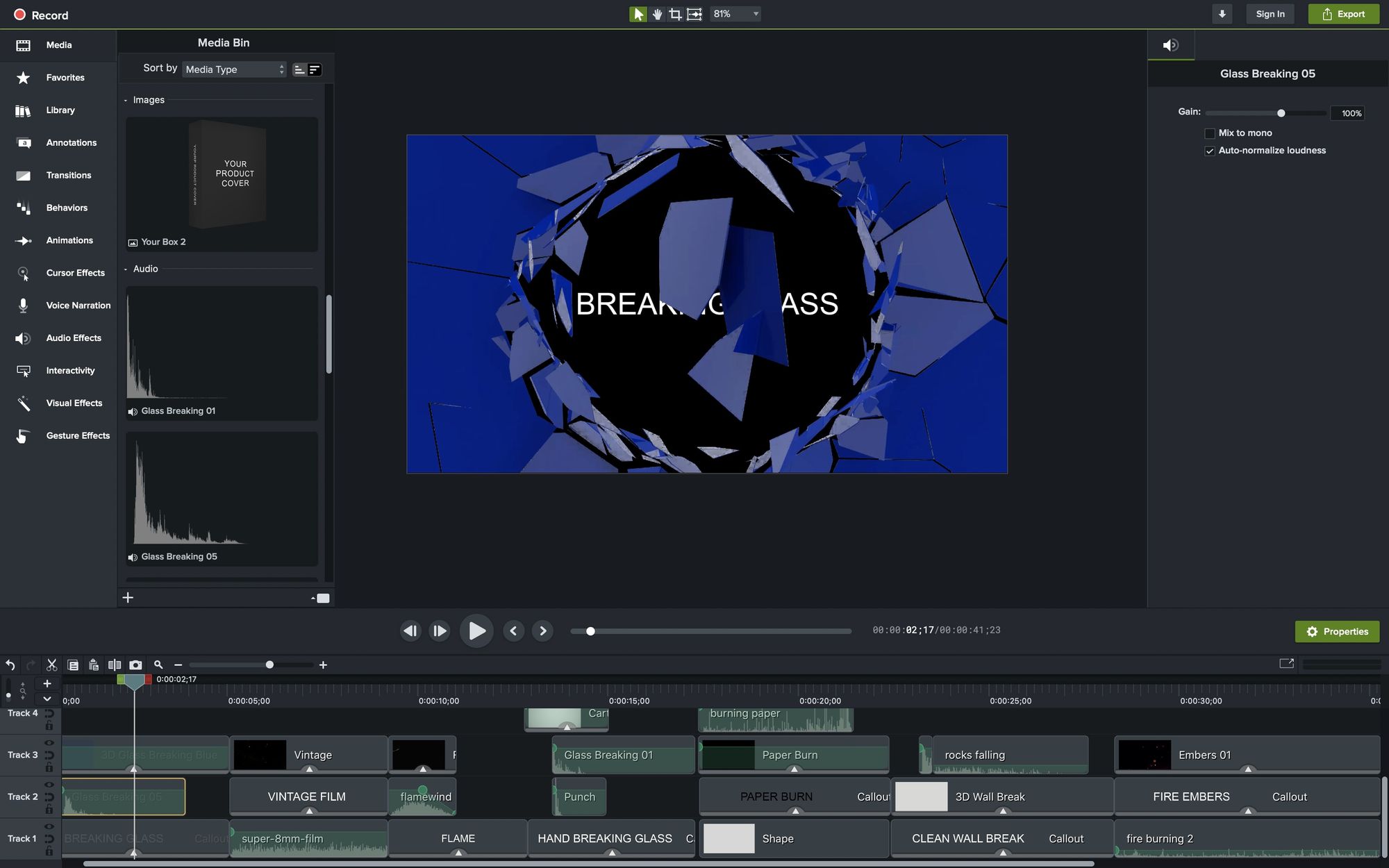Split clip at playhead icon
The width and height of the screenshot is (1389, 868).
click(x=115, y=665)
